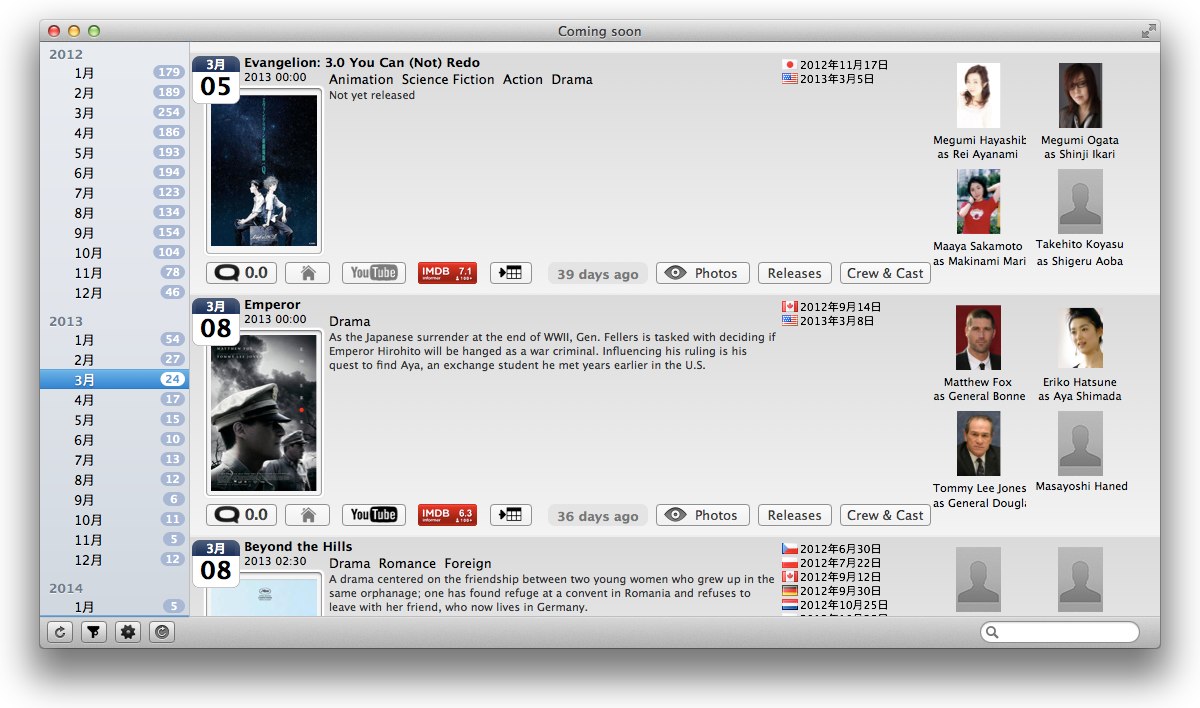Select 2012 10月 with 104 movies
The width and height of the screenshot is (1200, 708).
pos(114,253)
